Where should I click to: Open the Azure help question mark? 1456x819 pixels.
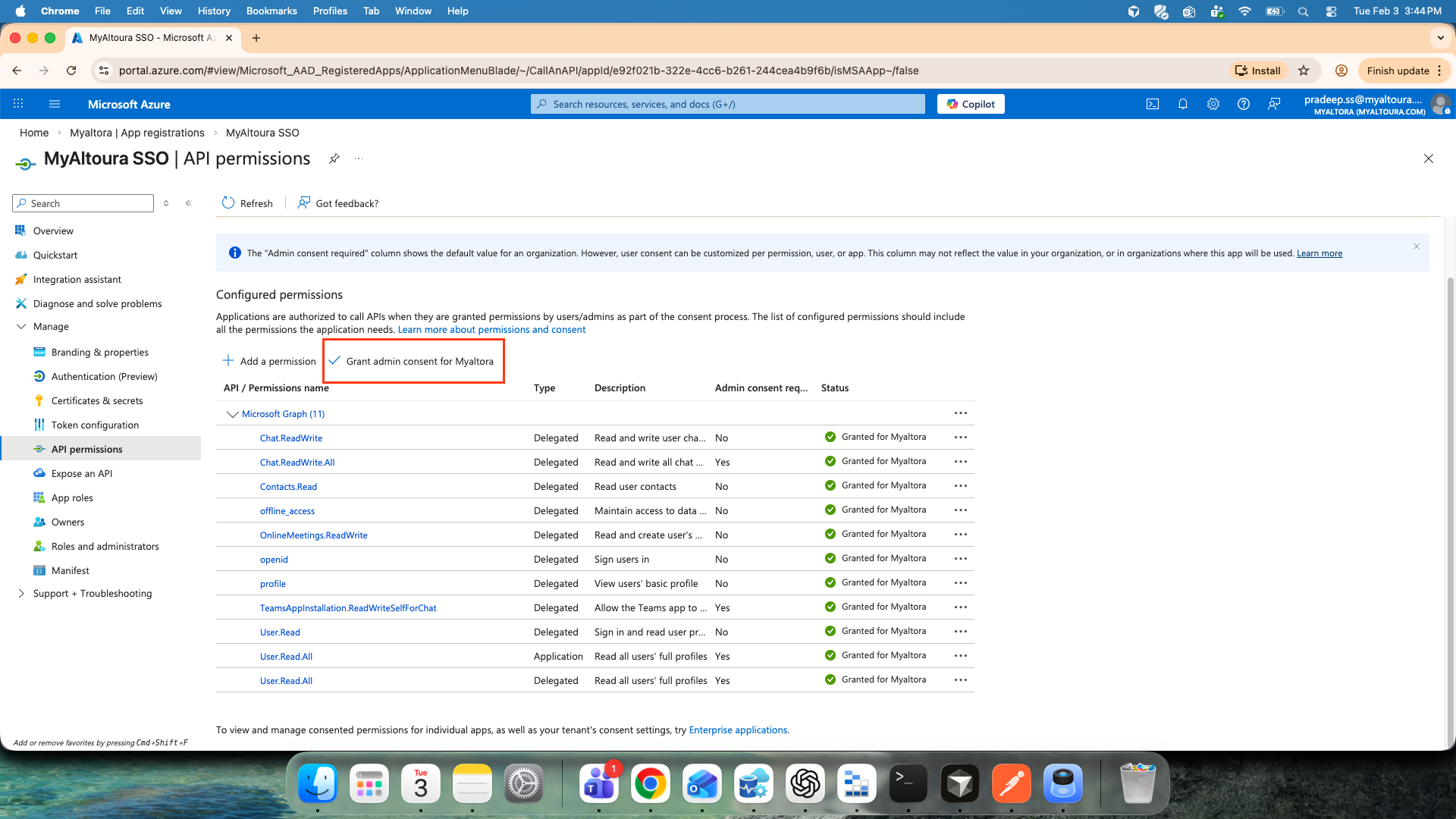tap(1244, 104)
